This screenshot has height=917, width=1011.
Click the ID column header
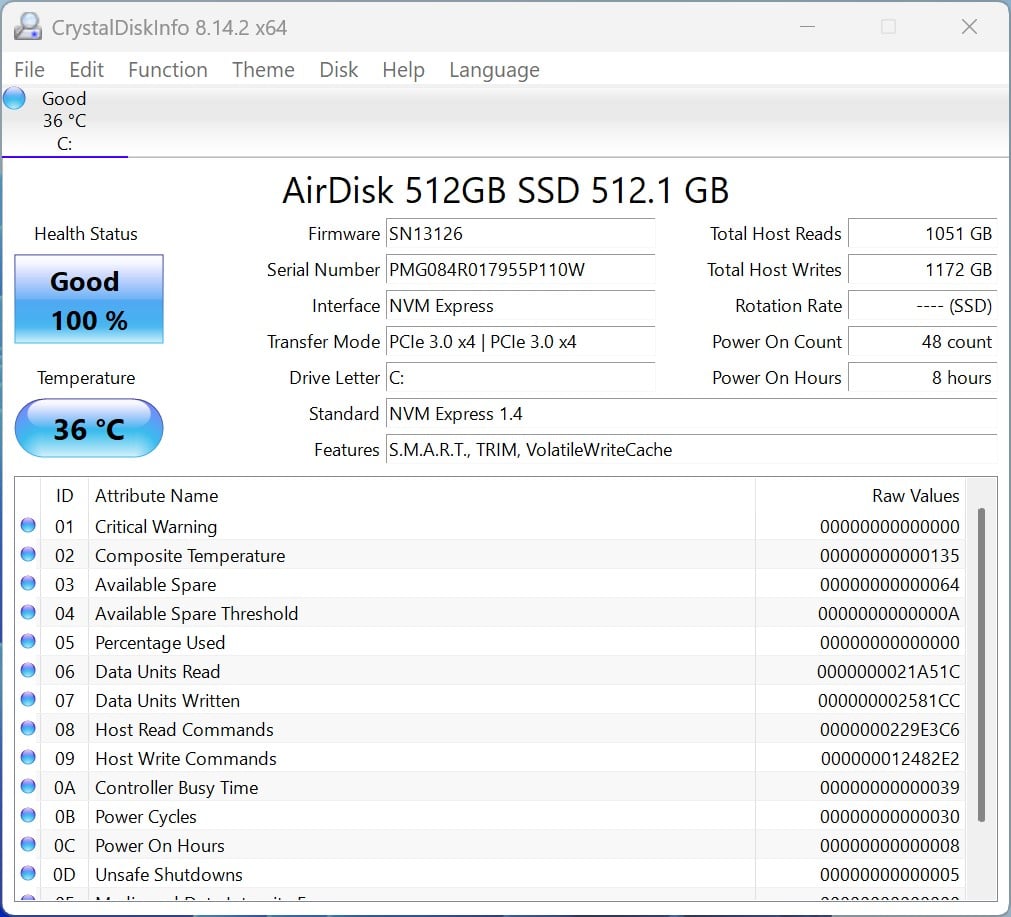pos(64,495)
